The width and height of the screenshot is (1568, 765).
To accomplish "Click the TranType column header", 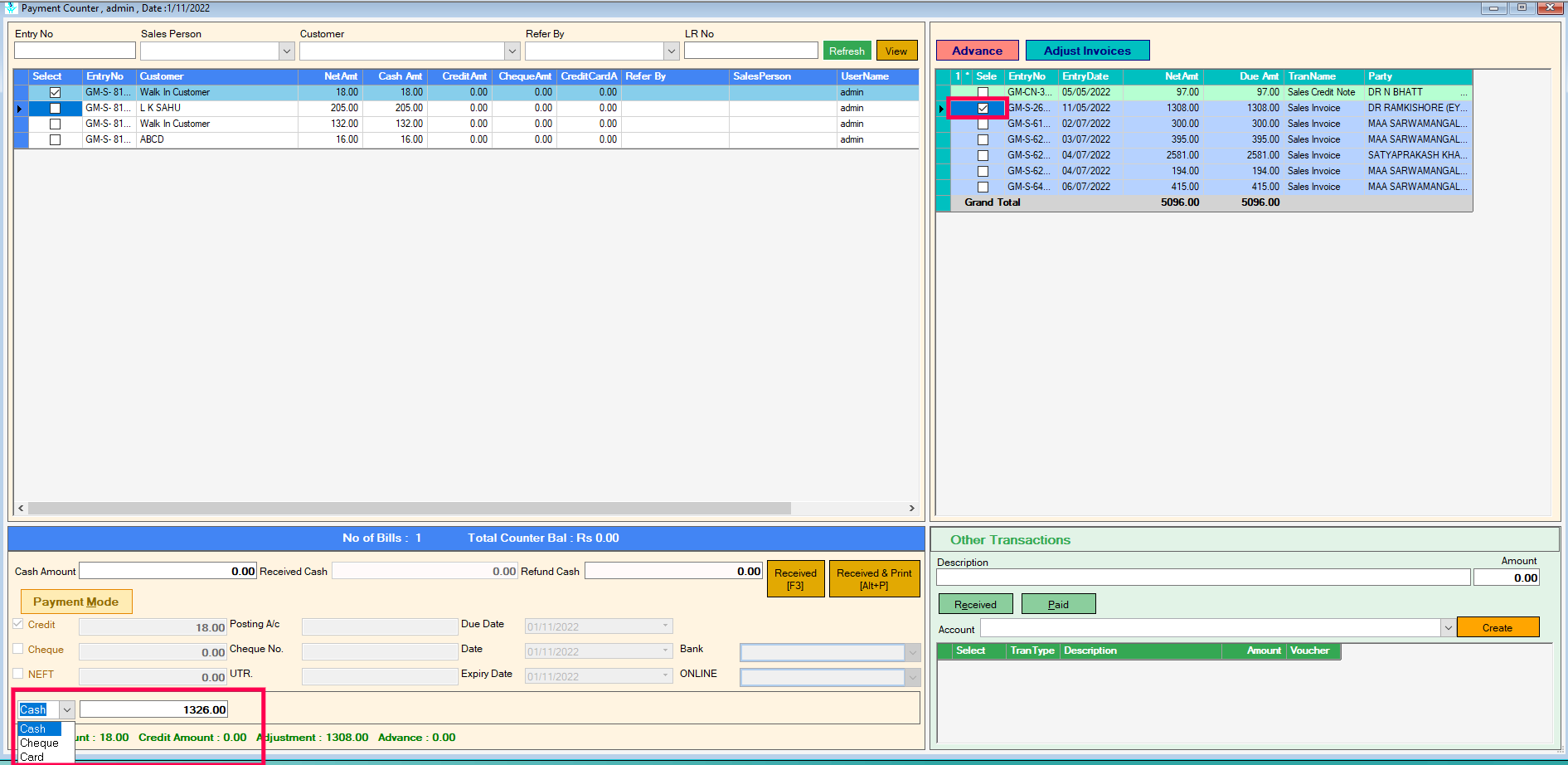I will tap(1032, 650).
